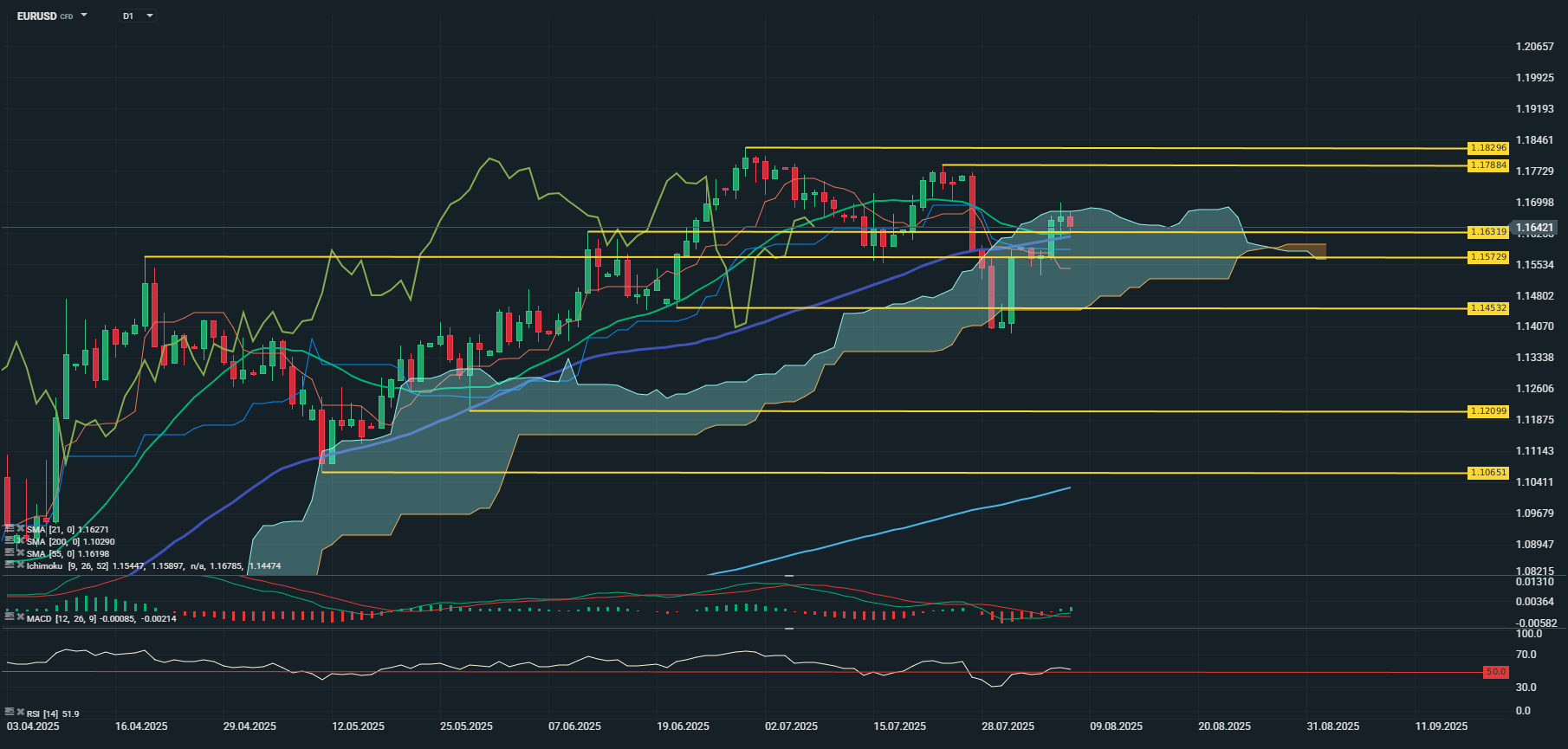Click the 1.18461 value on price axis
The height and width of the screenshot is (749, 1568).
coord(1534,140)
